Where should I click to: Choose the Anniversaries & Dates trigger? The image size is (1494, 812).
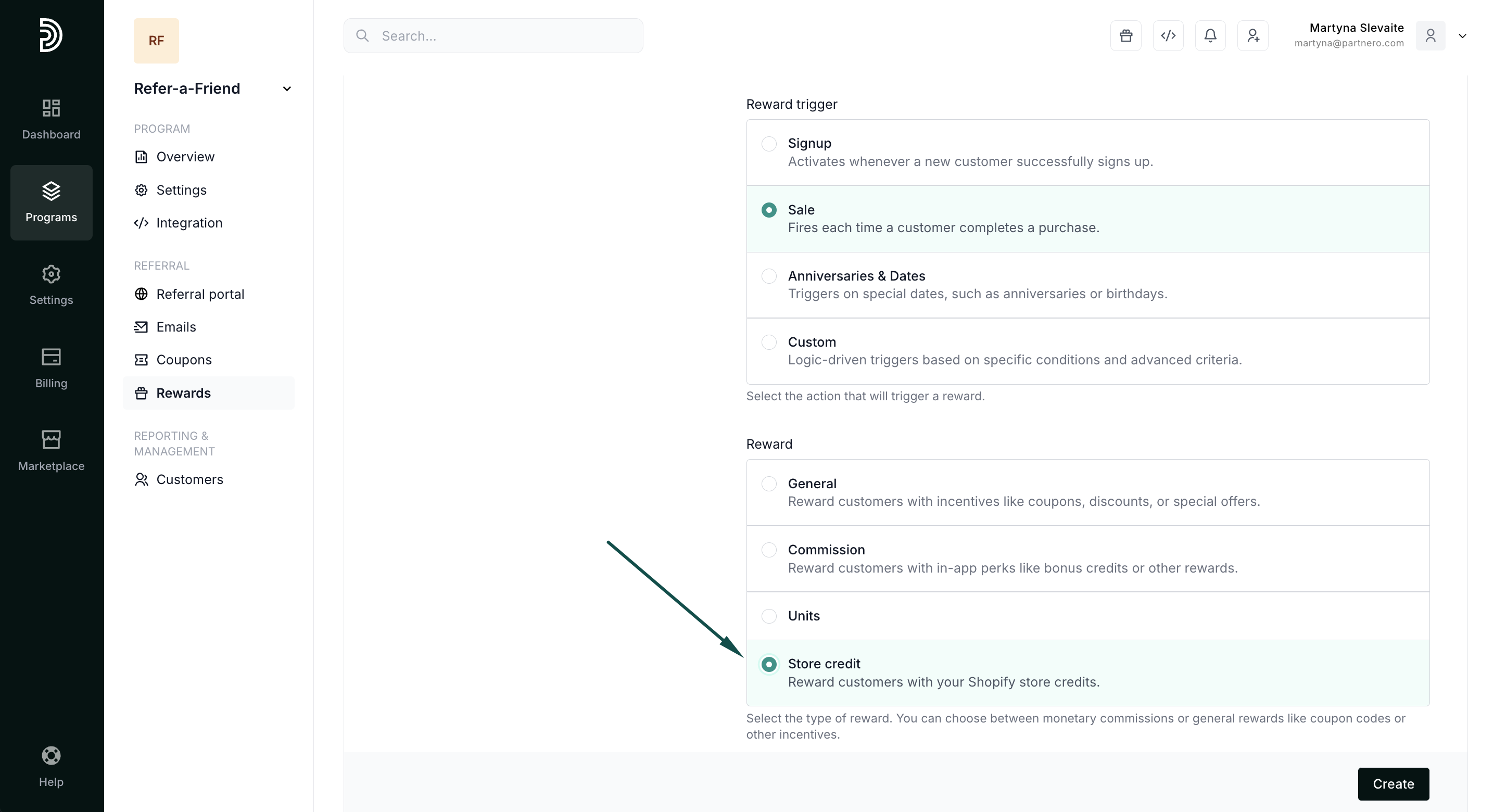click(768, 276)
